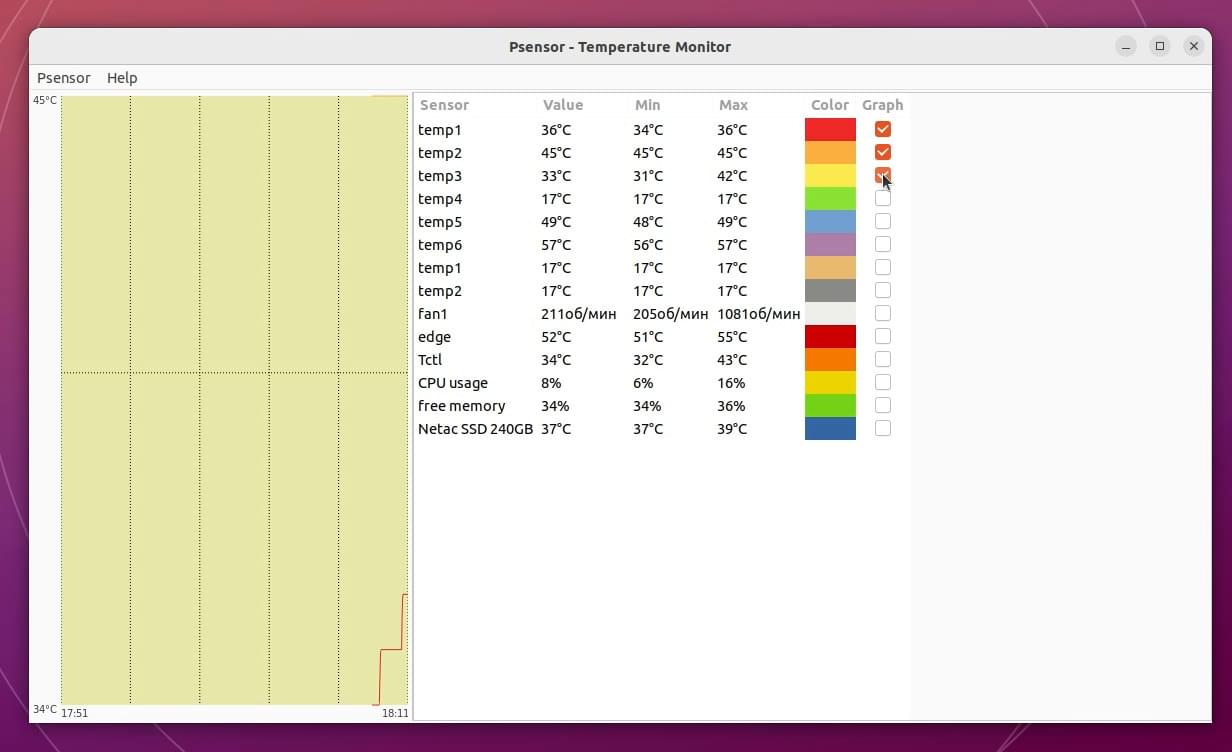Select the temp3 sensor name
The width and height of the screenshot is (1232, 752).
pos(440,176)
